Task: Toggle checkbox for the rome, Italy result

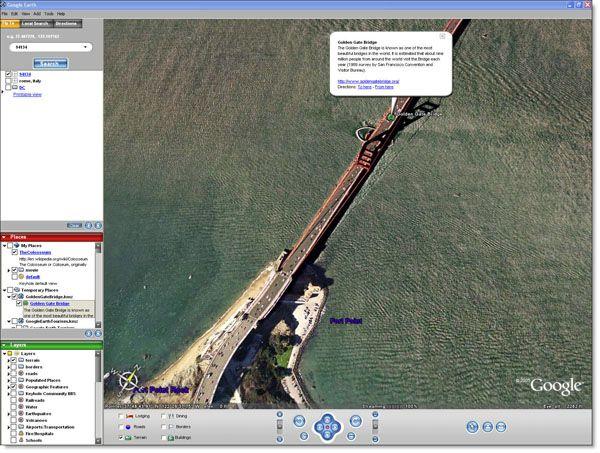Action: point(8,81)
